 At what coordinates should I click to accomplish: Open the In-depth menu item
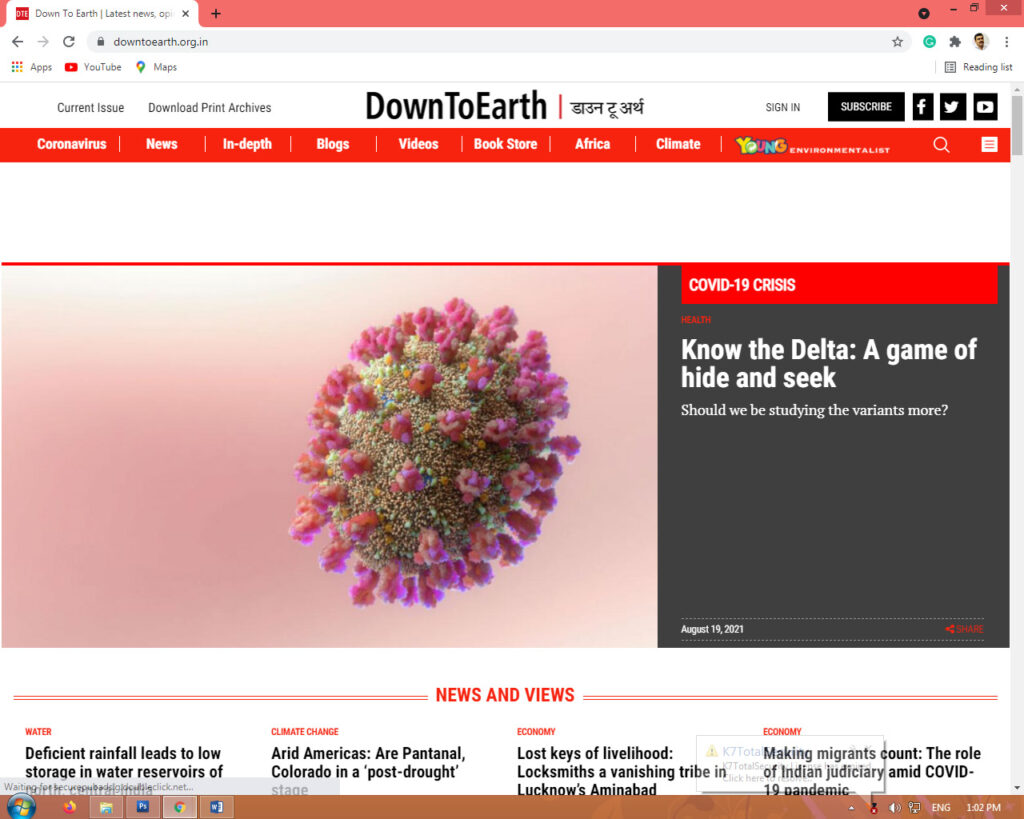point(247,144)
